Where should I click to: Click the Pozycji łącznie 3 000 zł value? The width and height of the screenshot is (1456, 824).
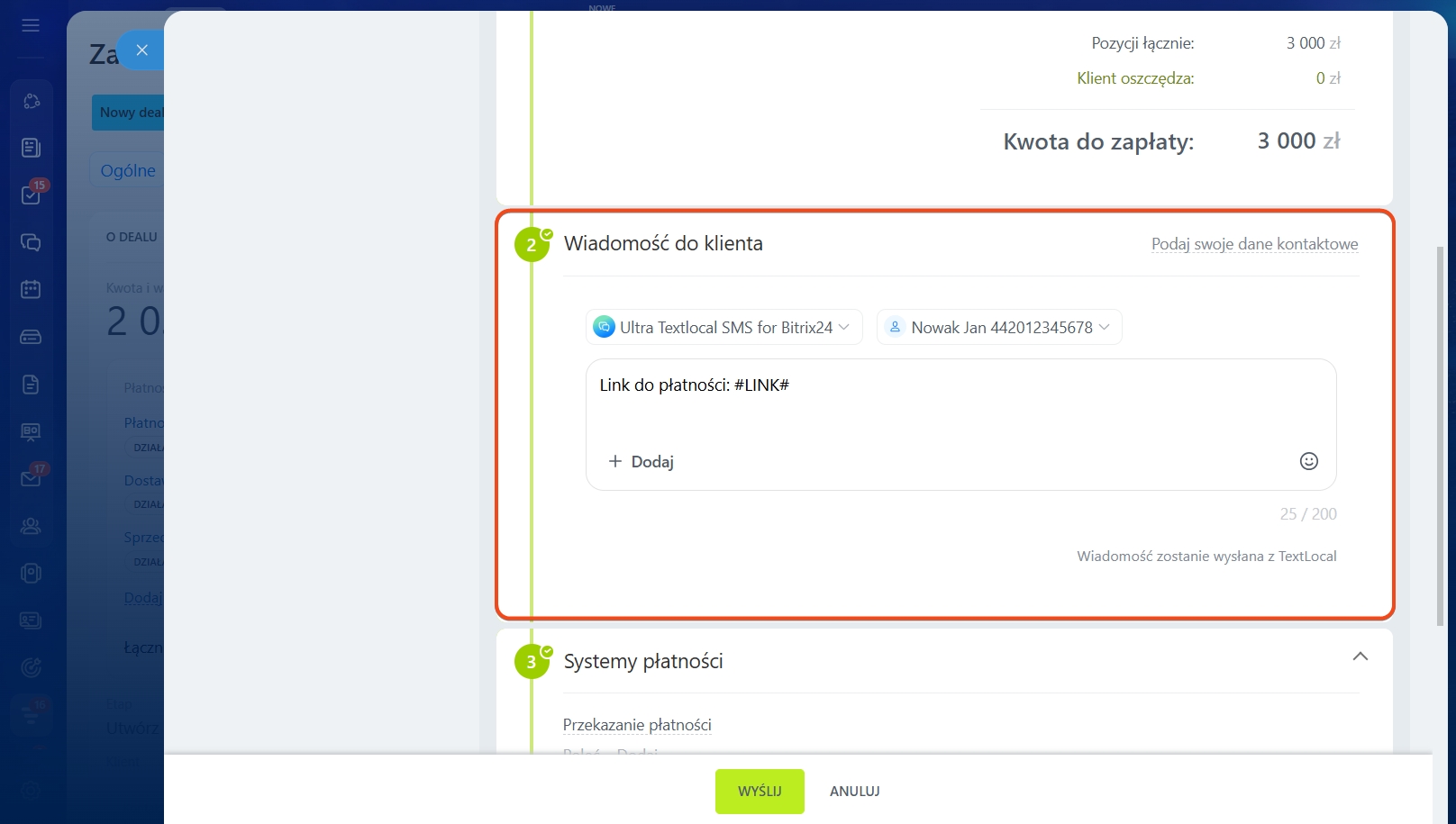tap(1313, 43)
